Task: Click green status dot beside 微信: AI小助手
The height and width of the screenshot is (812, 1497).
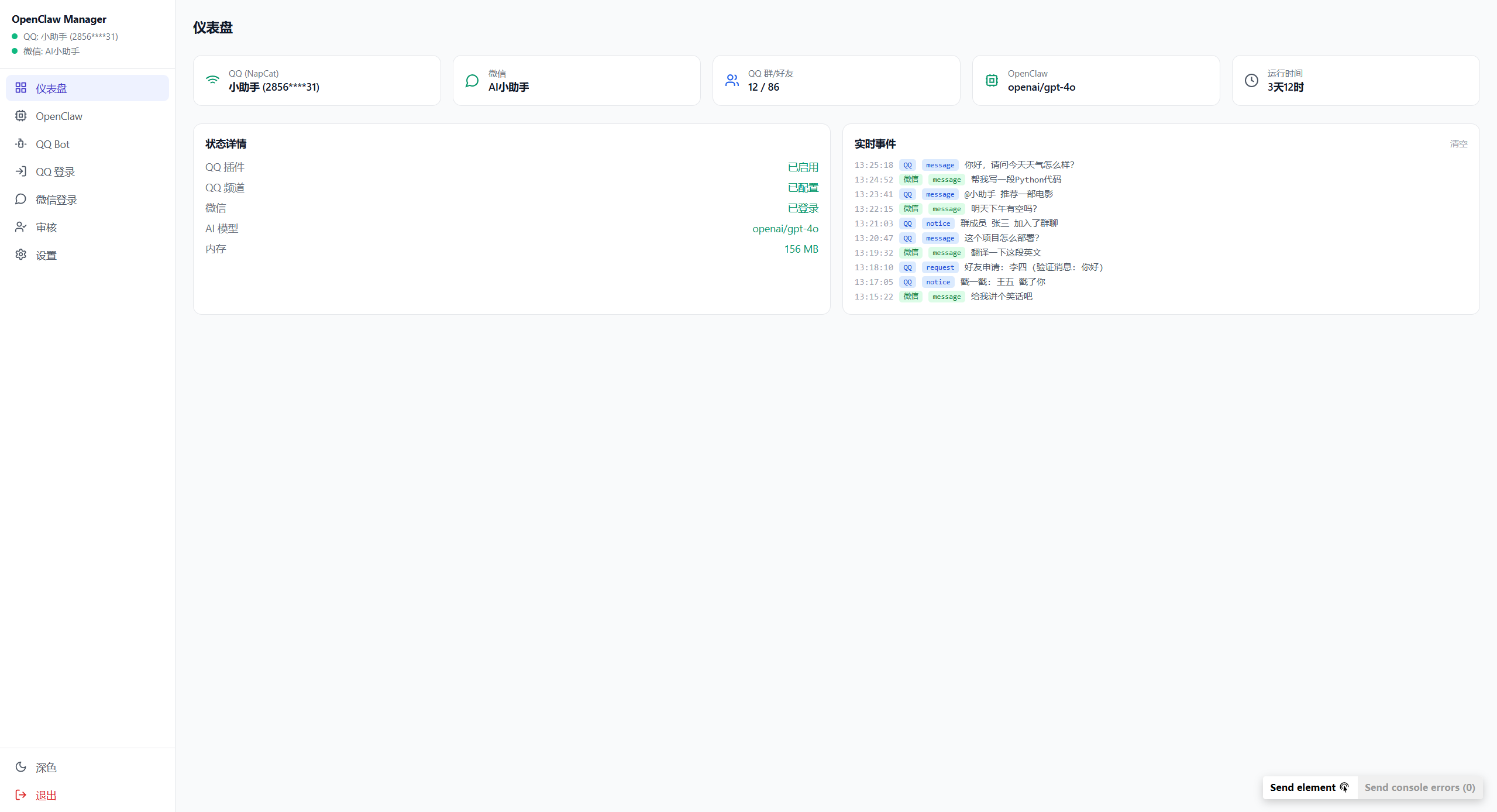Action: (15, 51)
